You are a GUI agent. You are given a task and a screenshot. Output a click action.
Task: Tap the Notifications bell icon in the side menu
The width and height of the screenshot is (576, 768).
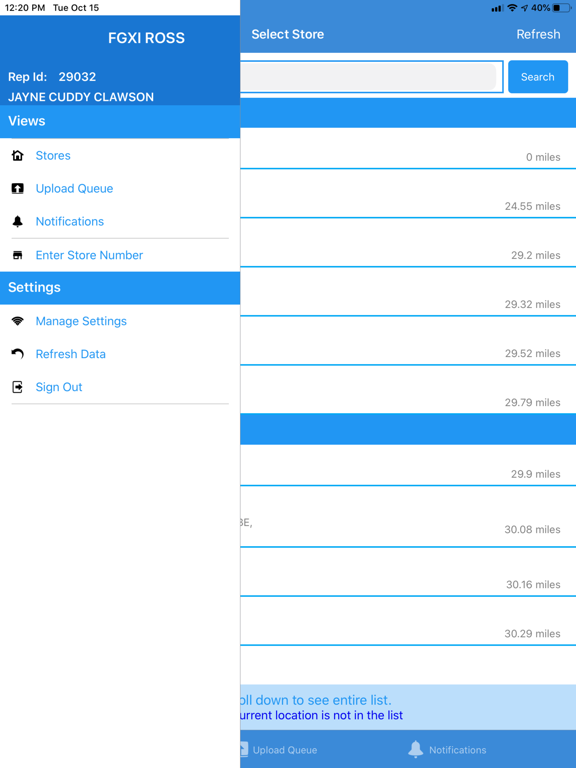click(18, 221)
